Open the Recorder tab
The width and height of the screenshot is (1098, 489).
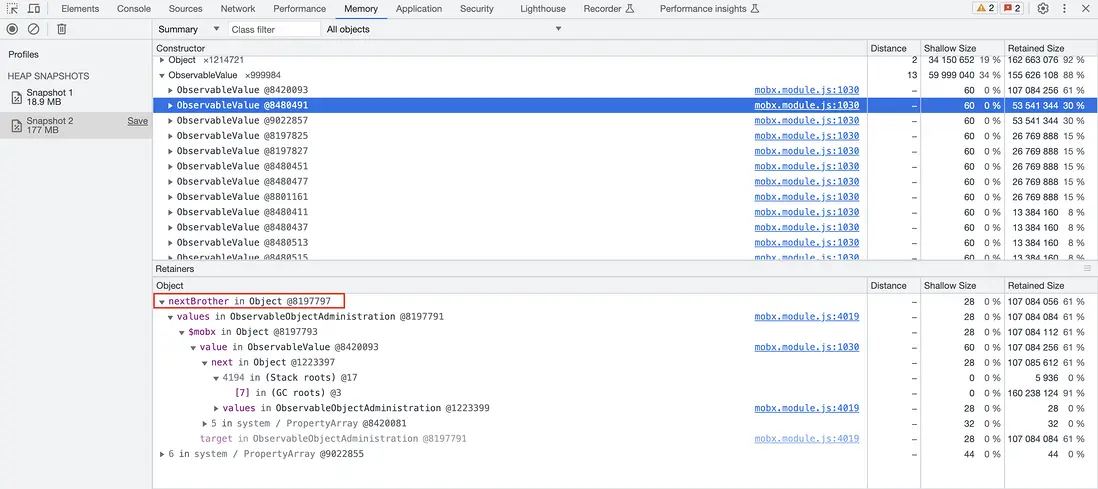pos(609,9)
